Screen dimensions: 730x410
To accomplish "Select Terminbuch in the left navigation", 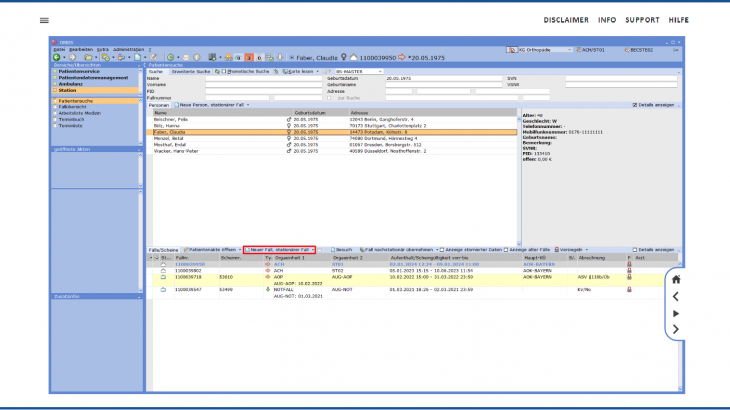I will 72,119.
